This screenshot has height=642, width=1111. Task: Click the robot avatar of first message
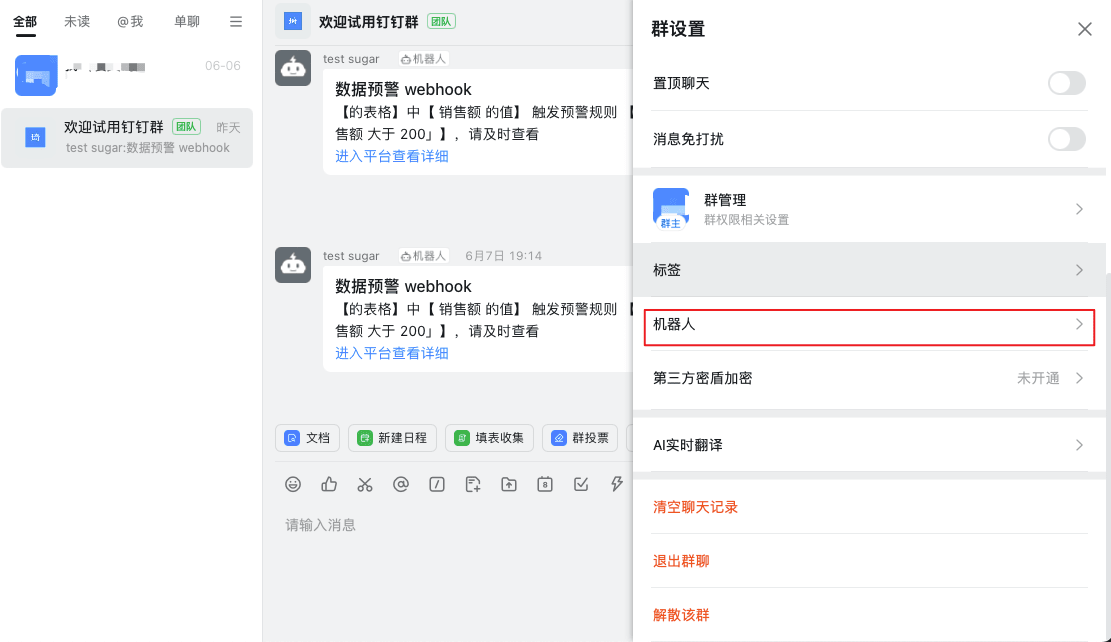(x=293, y=68)
